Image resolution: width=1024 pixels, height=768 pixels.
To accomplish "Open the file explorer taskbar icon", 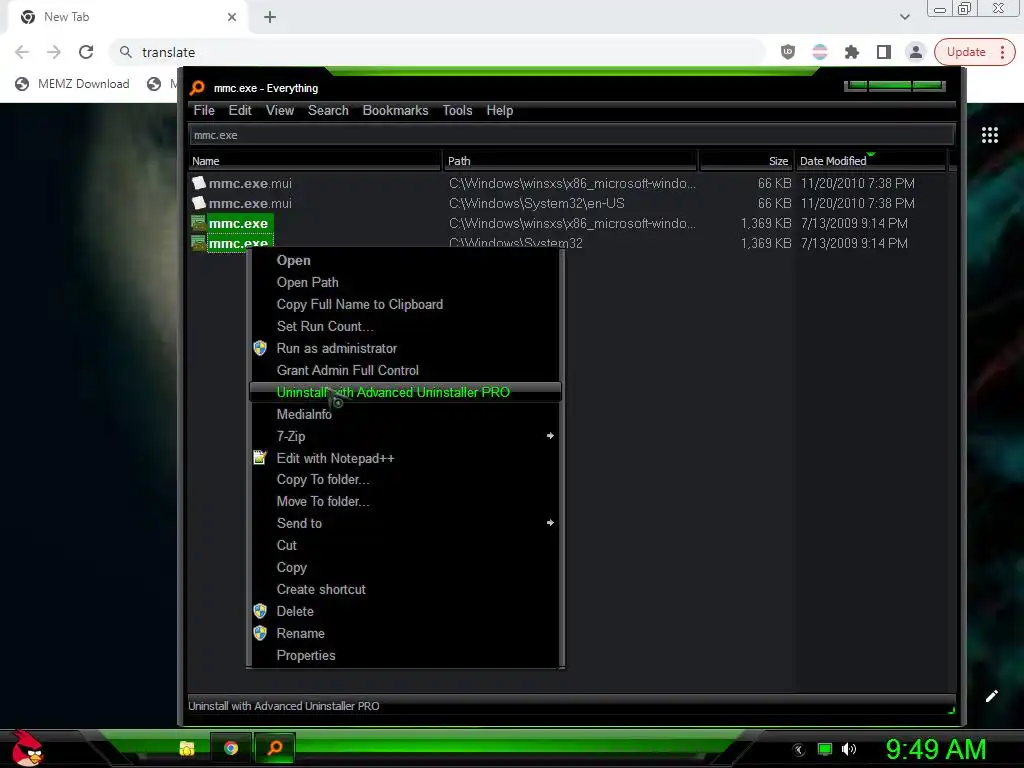I will (x=187, y=748).
